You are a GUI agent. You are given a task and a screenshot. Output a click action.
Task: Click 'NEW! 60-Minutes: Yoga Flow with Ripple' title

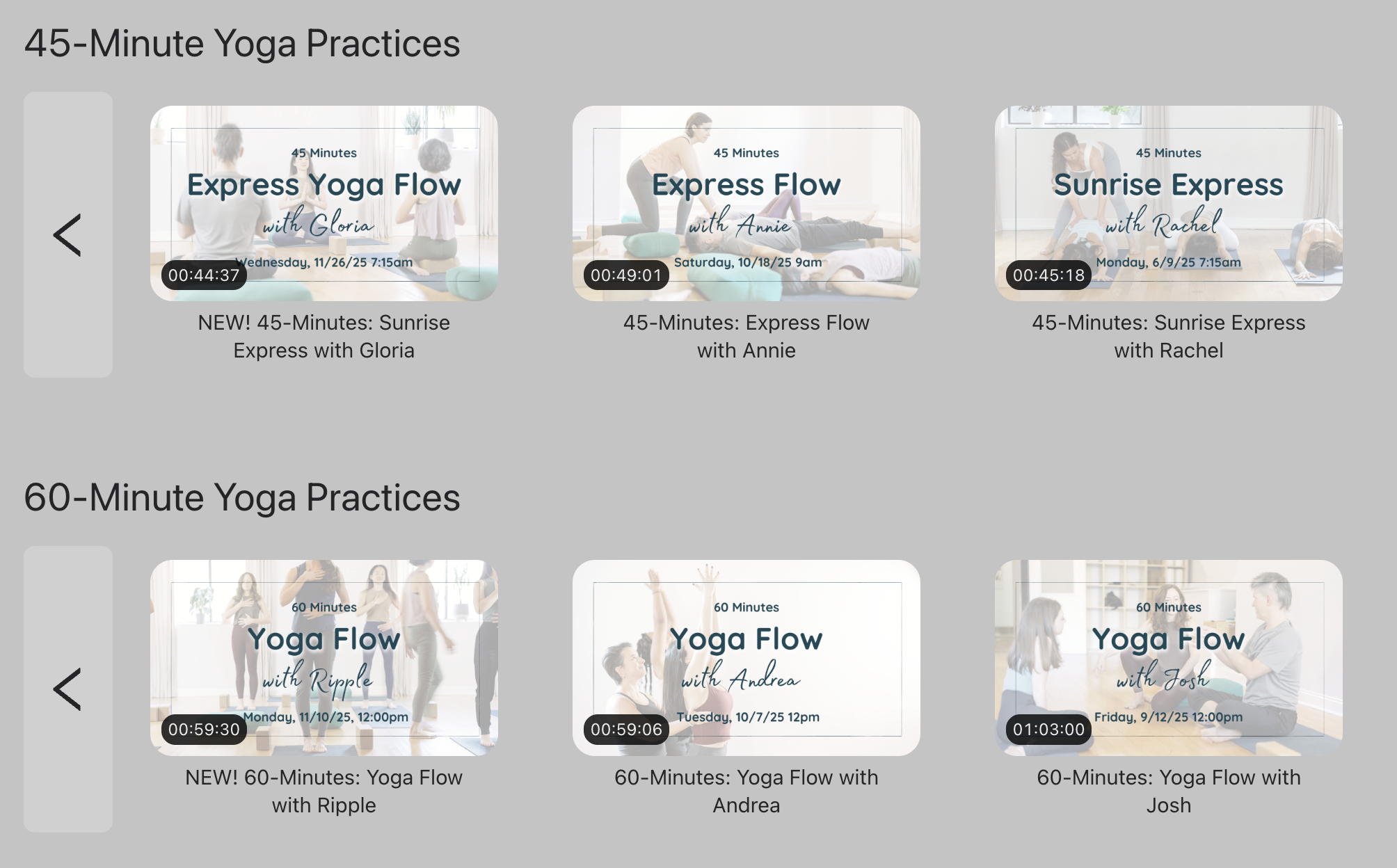pos(324,791)
